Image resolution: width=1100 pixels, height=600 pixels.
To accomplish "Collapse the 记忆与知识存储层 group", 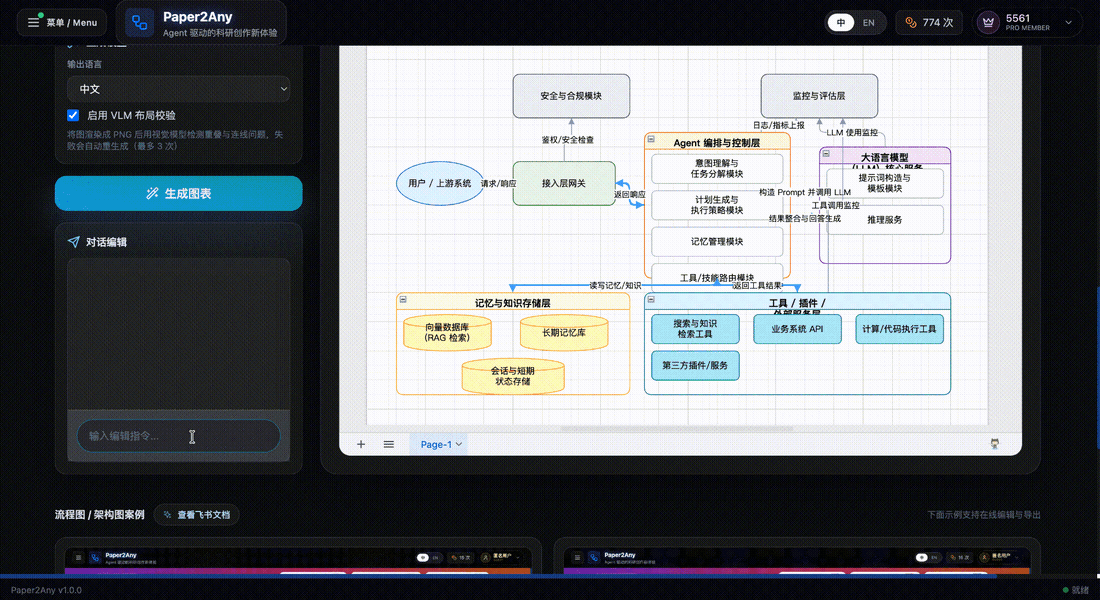I will (x=403, y=299).
